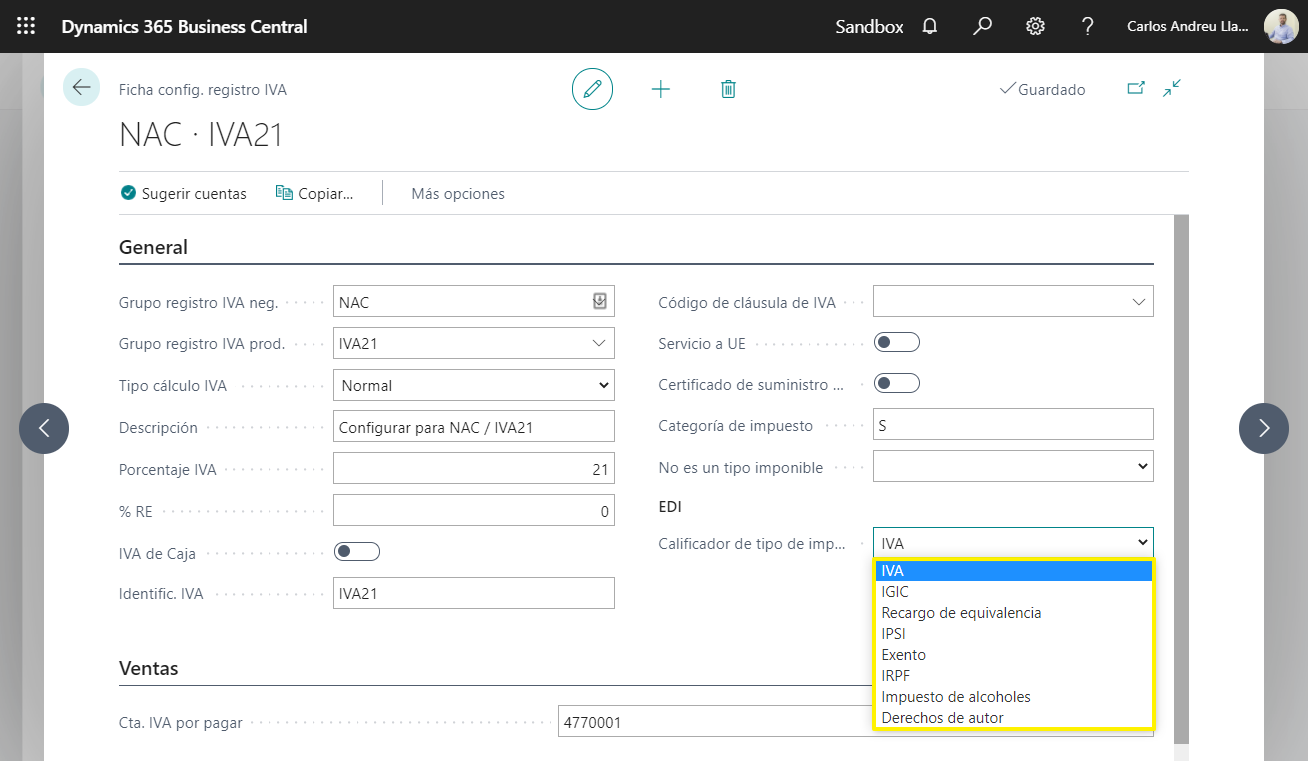1308x761 pixels.
Task: Click the Porcentaje IVA field
Action: click(x=473, y=469)
